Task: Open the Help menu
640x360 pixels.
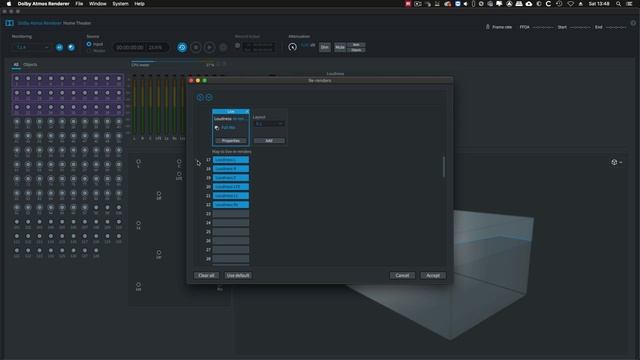Action: 140,4
